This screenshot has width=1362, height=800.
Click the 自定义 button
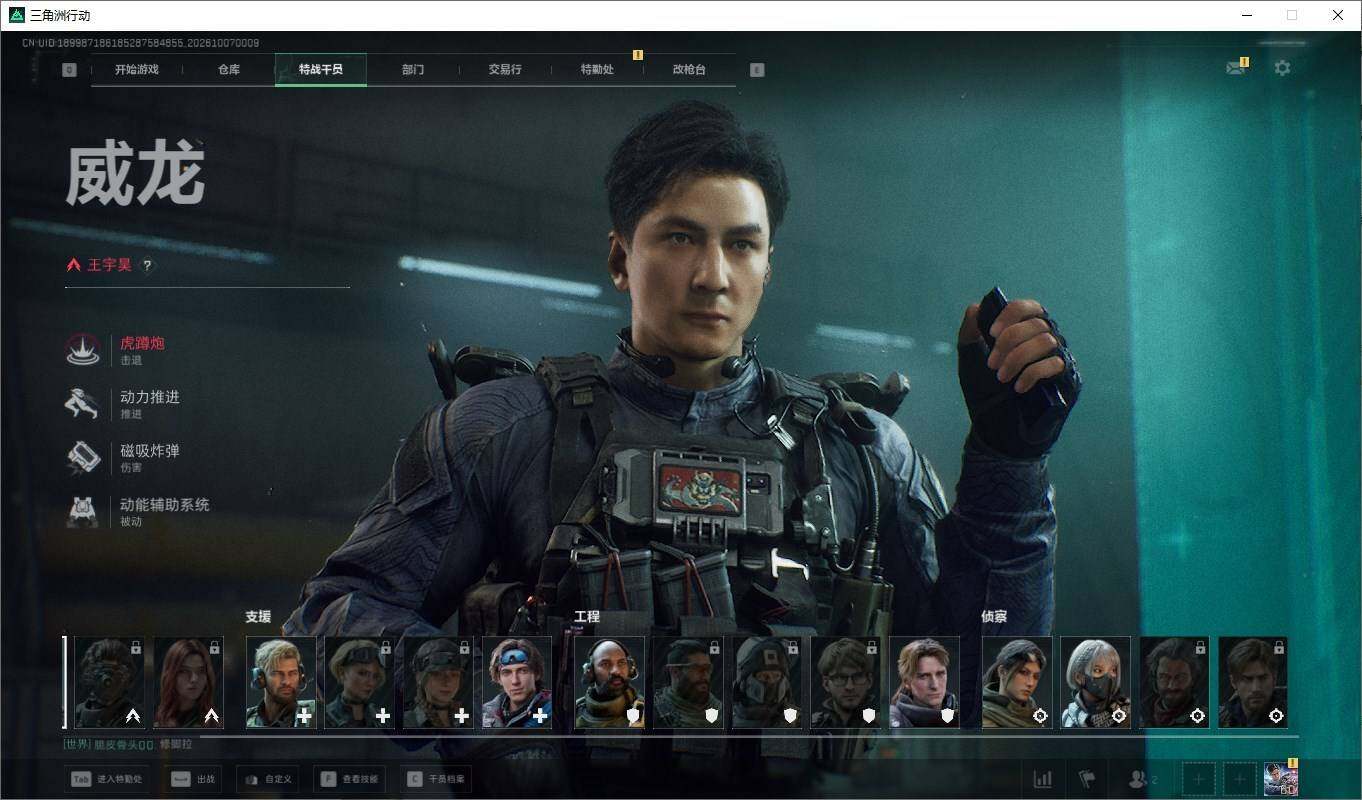[x=268, y=779]
